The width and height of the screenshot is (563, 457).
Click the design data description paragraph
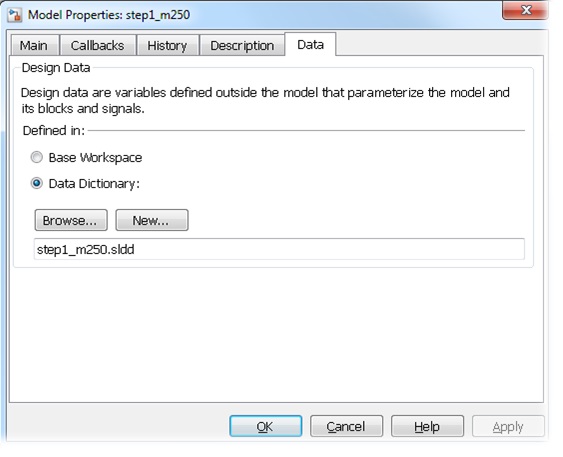[265, 101]
